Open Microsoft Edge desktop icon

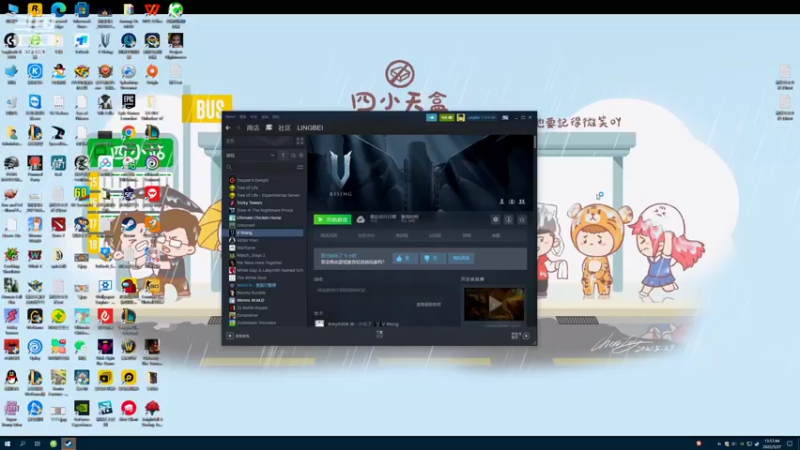(58, 9)
